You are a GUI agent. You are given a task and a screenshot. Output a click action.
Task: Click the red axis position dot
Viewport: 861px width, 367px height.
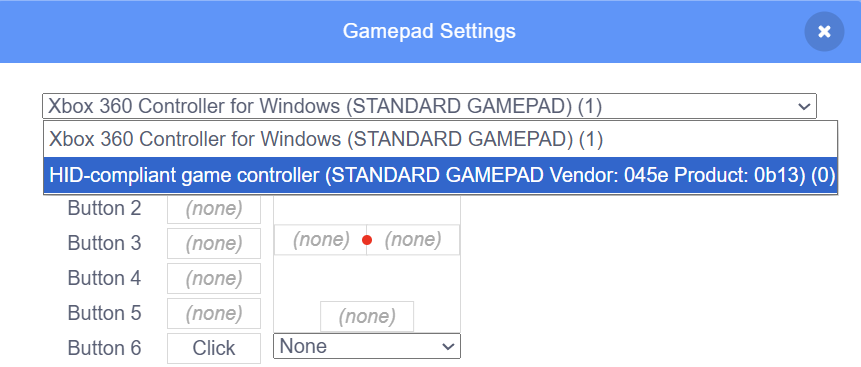coord(367,240)
